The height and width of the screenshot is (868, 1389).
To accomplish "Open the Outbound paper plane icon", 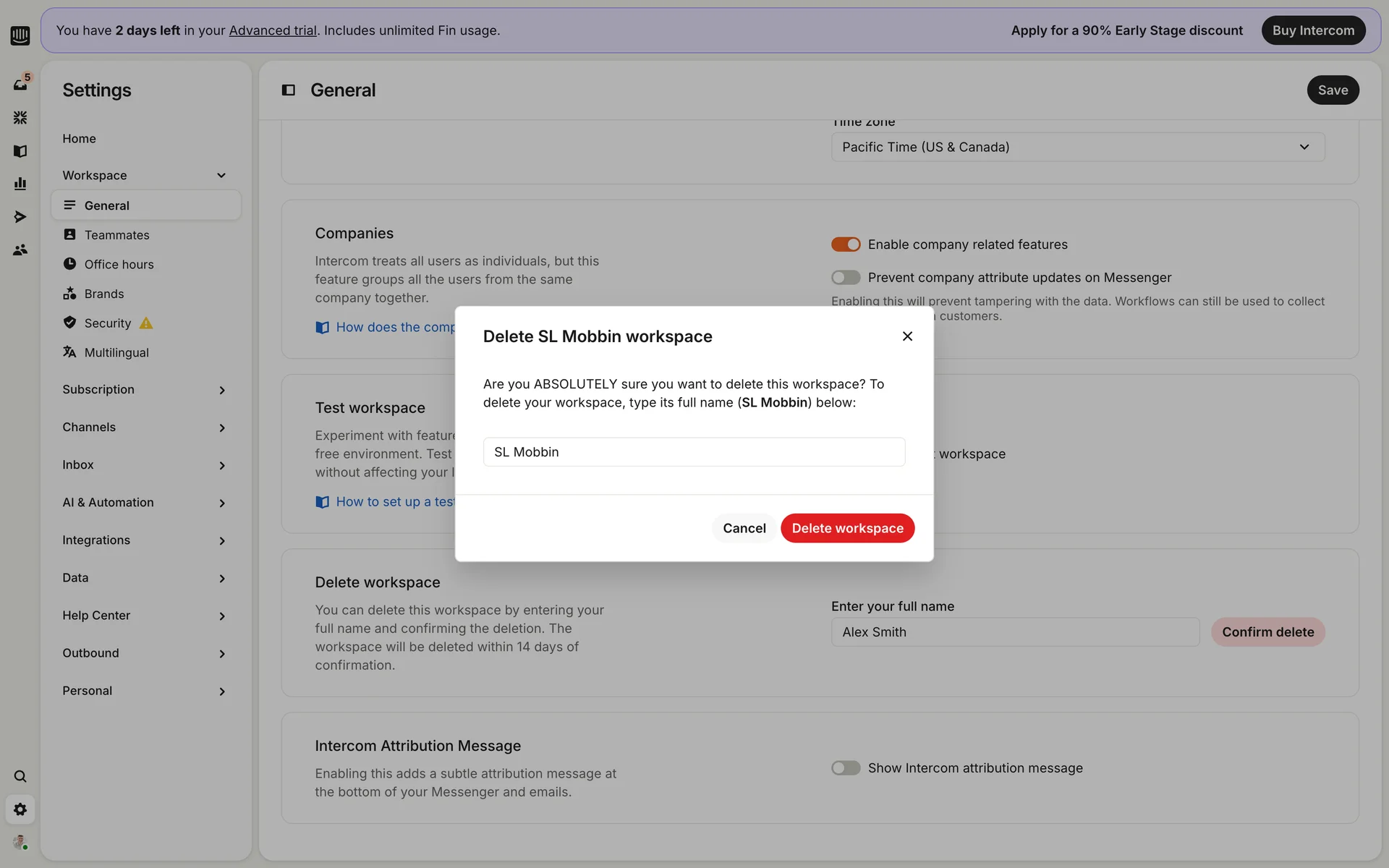I will (20, 217).
